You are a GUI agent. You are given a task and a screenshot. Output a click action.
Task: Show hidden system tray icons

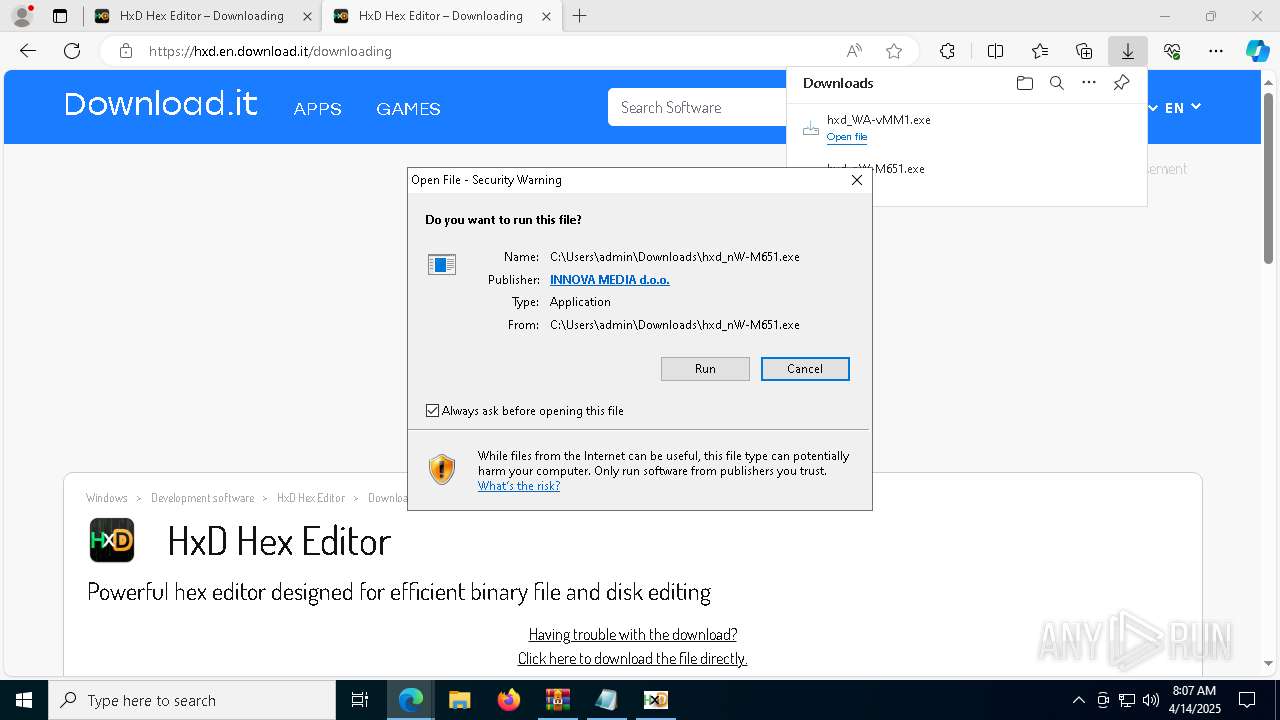click(1078, 700)
